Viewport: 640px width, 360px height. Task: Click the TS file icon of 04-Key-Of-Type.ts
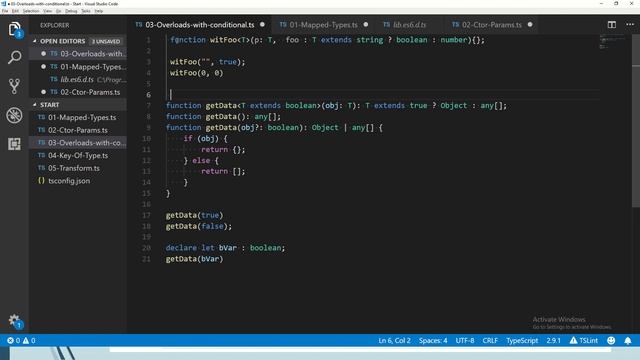pos(41,155)
